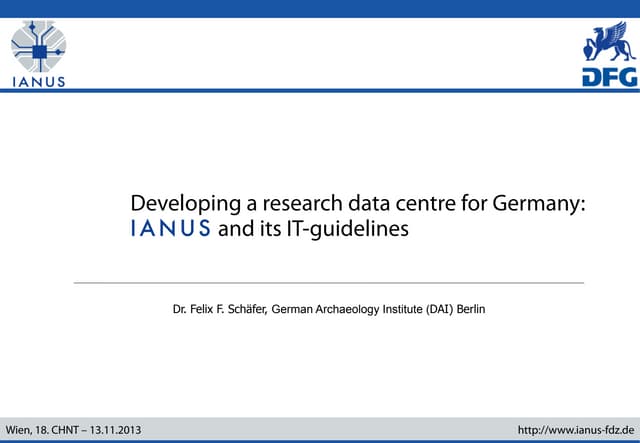Click the blue IANUS word in title
Screen dimensions: 640x443
(171, 229)
